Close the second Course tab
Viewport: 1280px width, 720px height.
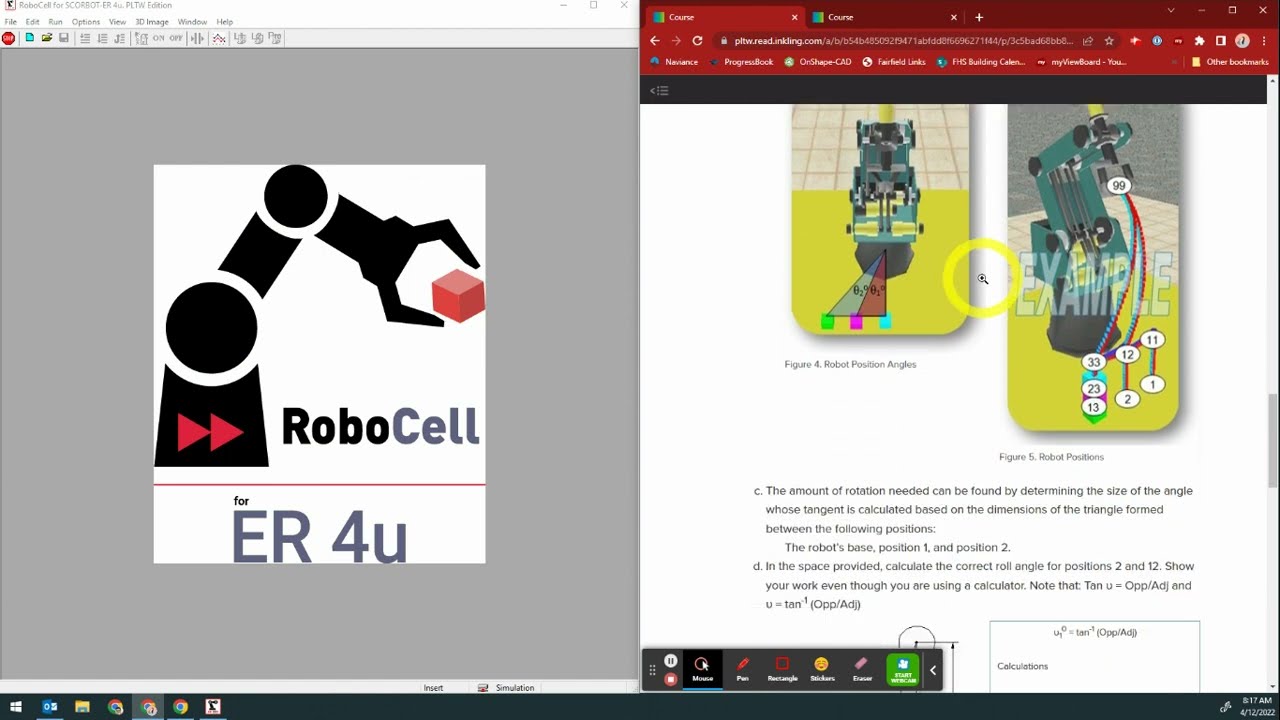[x=953, y=17]
